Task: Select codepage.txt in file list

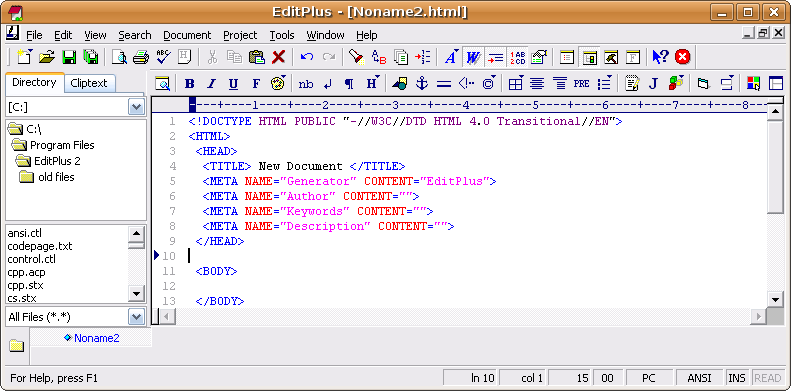Action: (40, 246)
